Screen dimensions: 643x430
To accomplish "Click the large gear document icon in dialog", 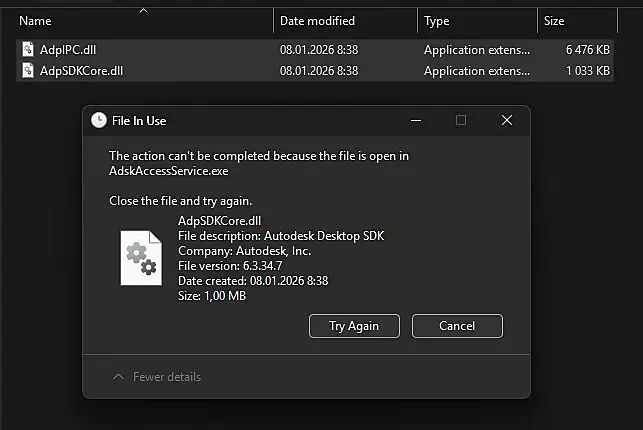I will [x=141, y=257].
